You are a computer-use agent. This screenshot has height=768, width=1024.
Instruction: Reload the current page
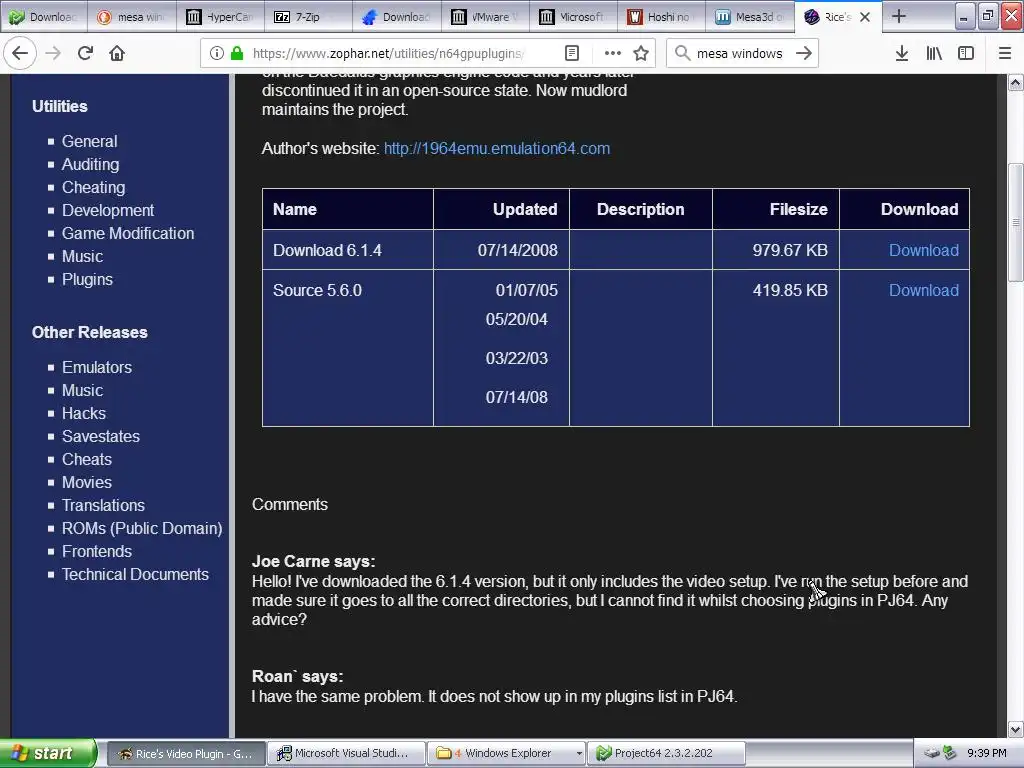coord(85,53)
